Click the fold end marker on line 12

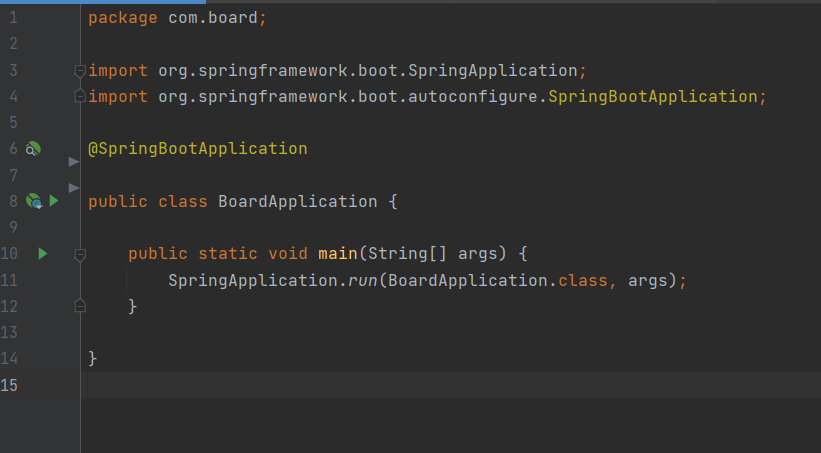point(80,305)
